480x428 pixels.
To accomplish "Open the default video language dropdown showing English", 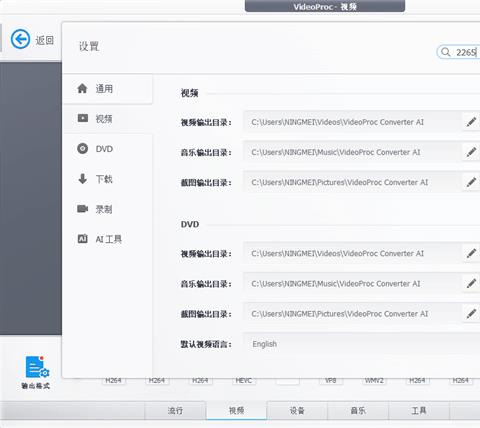I will [x=362, y=344].
